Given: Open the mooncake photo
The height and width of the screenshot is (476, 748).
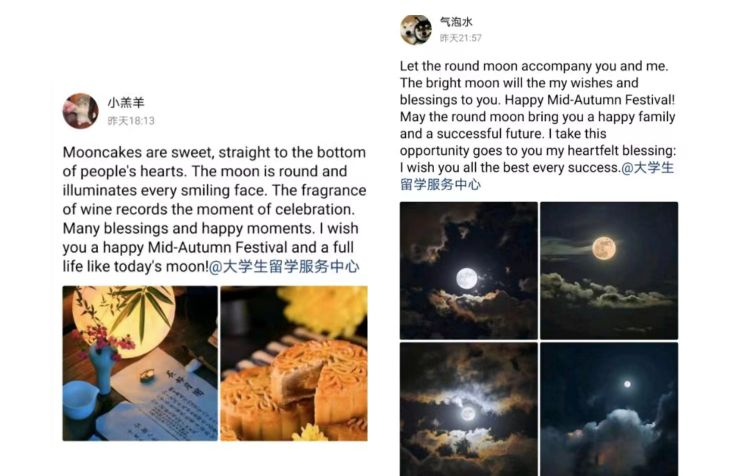Looking at the screenshot, I should pos(293,363).
